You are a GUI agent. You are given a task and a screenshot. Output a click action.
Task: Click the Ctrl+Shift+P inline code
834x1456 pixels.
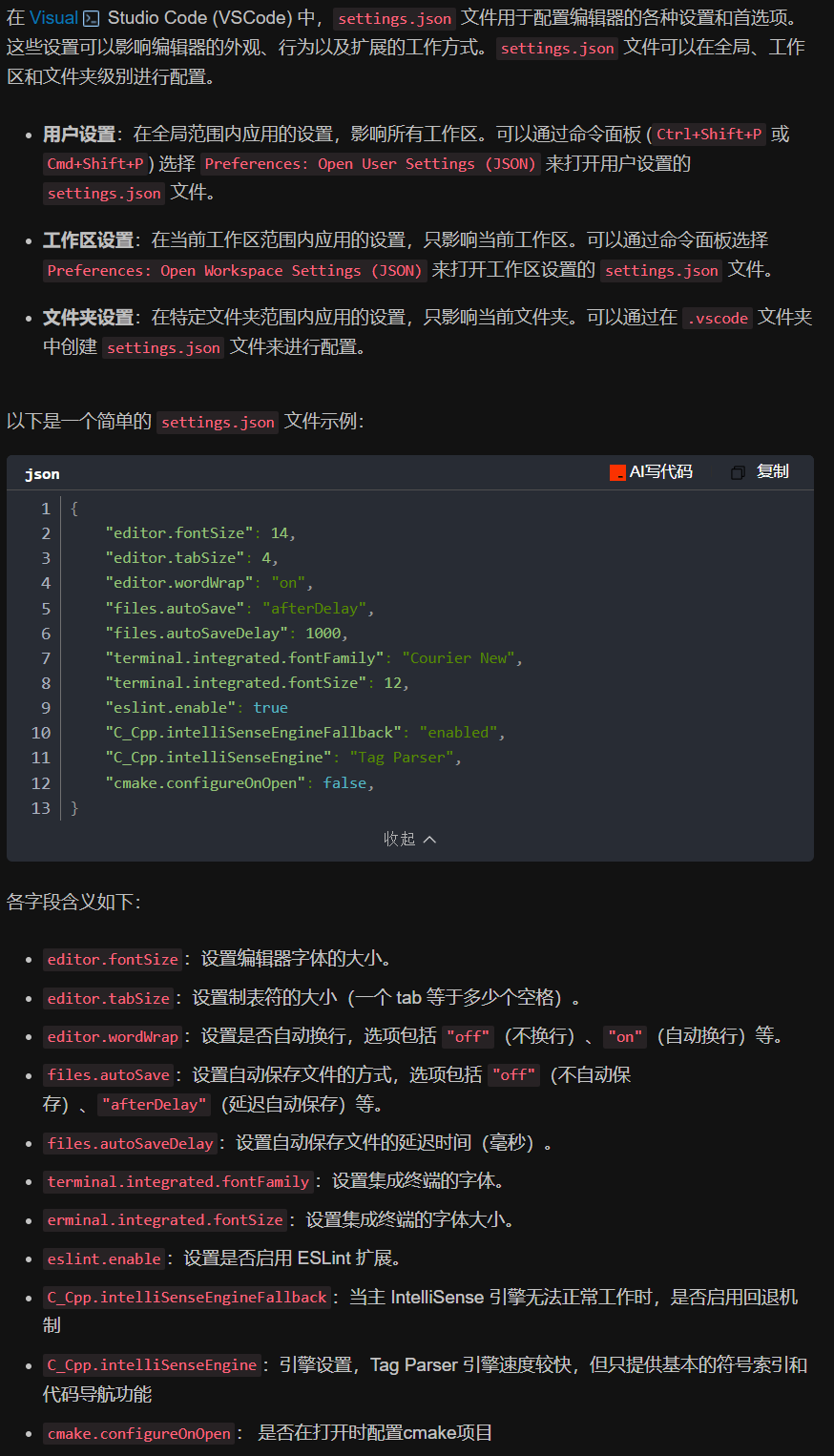(709, 135)
